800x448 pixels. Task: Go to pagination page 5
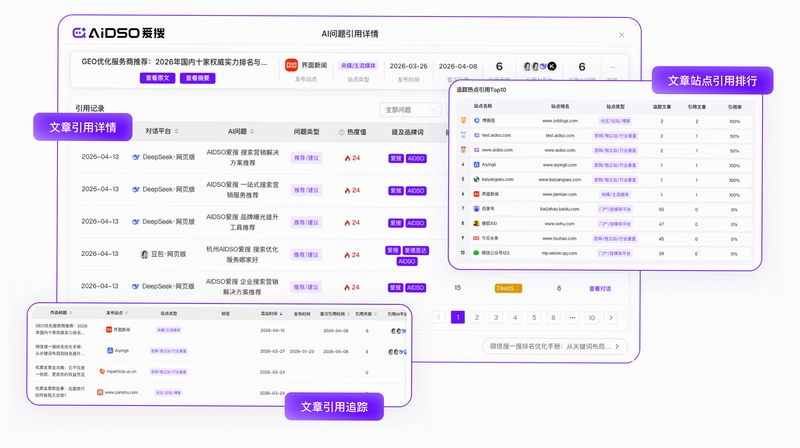click(x=534, y=317)
